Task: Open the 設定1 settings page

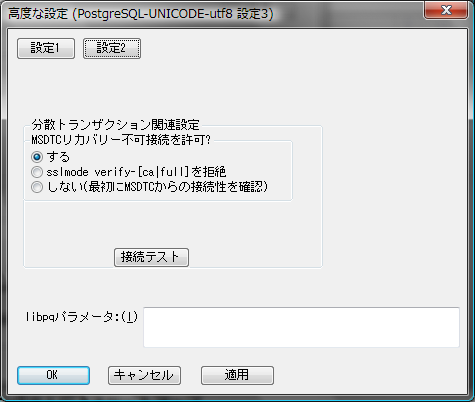Action: pyautogui.click(x=46, y=49)
